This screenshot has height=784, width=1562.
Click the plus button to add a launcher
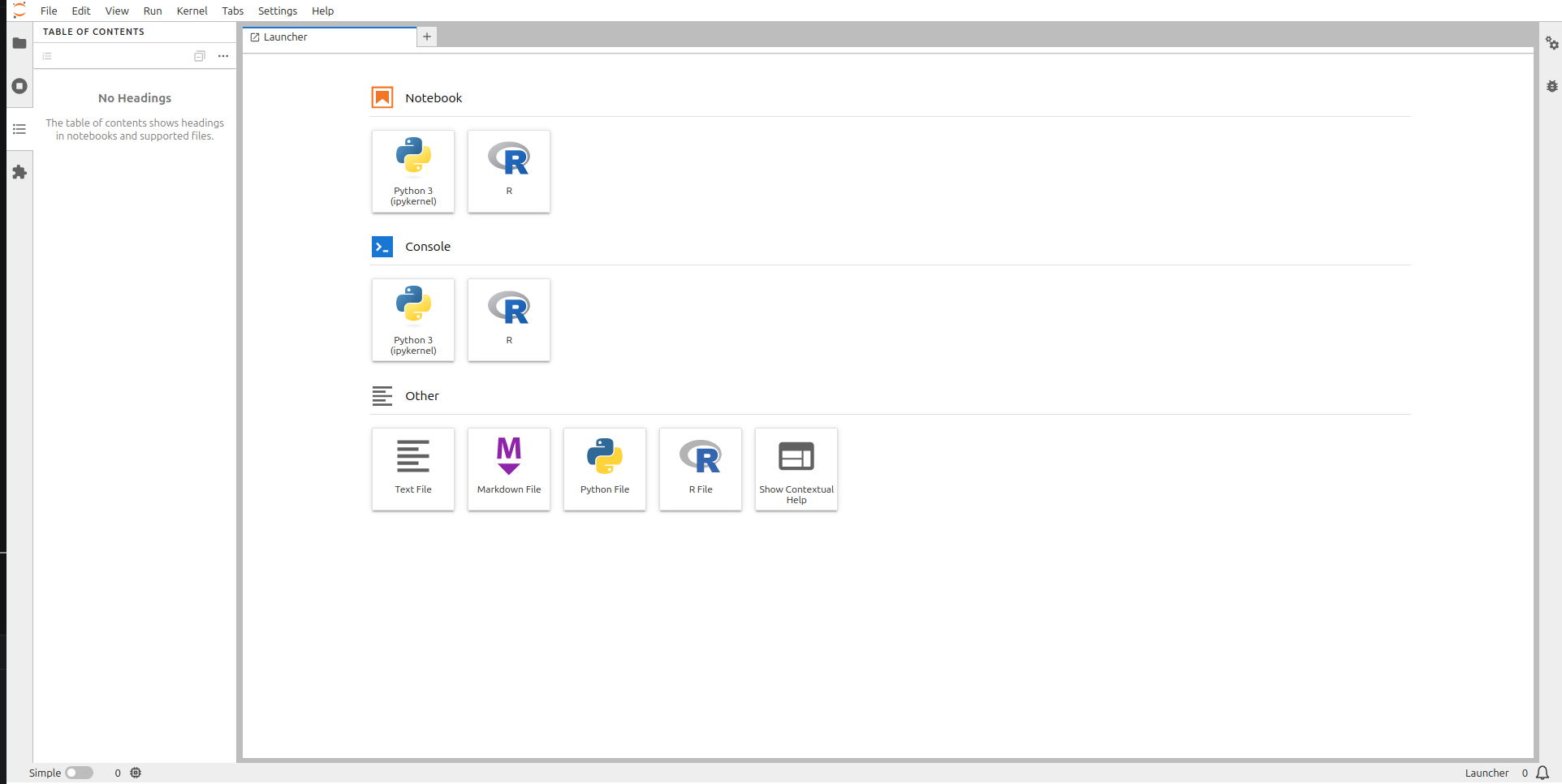coord(427,37)
